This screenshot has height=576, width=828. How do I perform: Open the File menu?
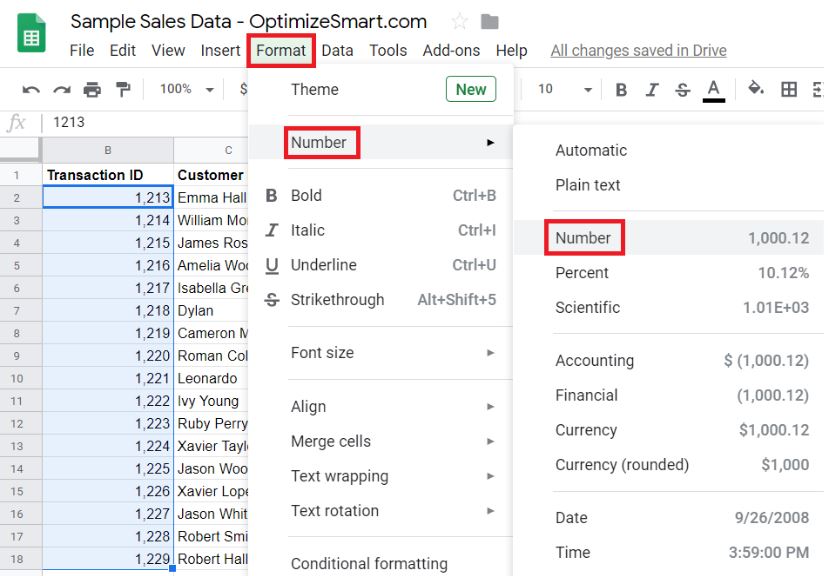point(82,51)
